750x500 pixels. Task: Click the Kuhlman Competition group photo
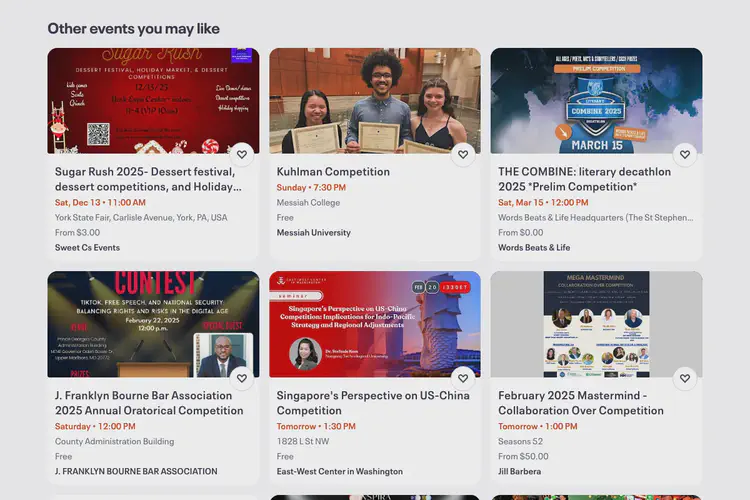click(374, 100)
